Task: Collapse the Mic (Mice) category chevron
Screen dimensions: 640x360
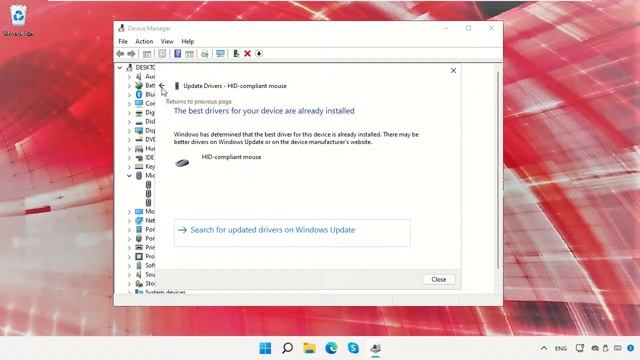Action: click(x=129, y=176)
